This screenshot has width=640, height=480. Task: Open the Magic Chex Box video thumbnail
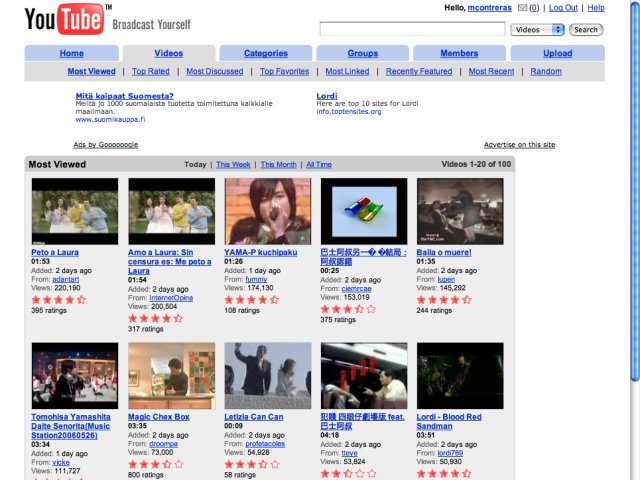(171, 376)
